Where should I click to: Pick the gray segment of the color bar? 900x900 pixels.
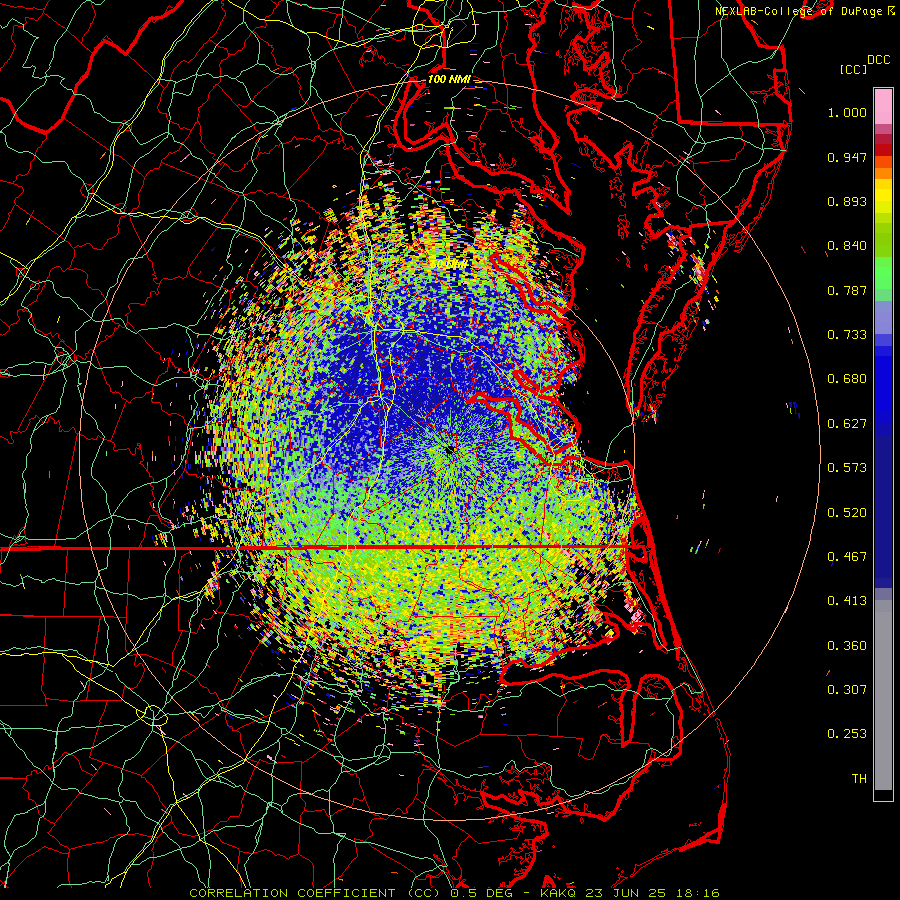(883, 695)
